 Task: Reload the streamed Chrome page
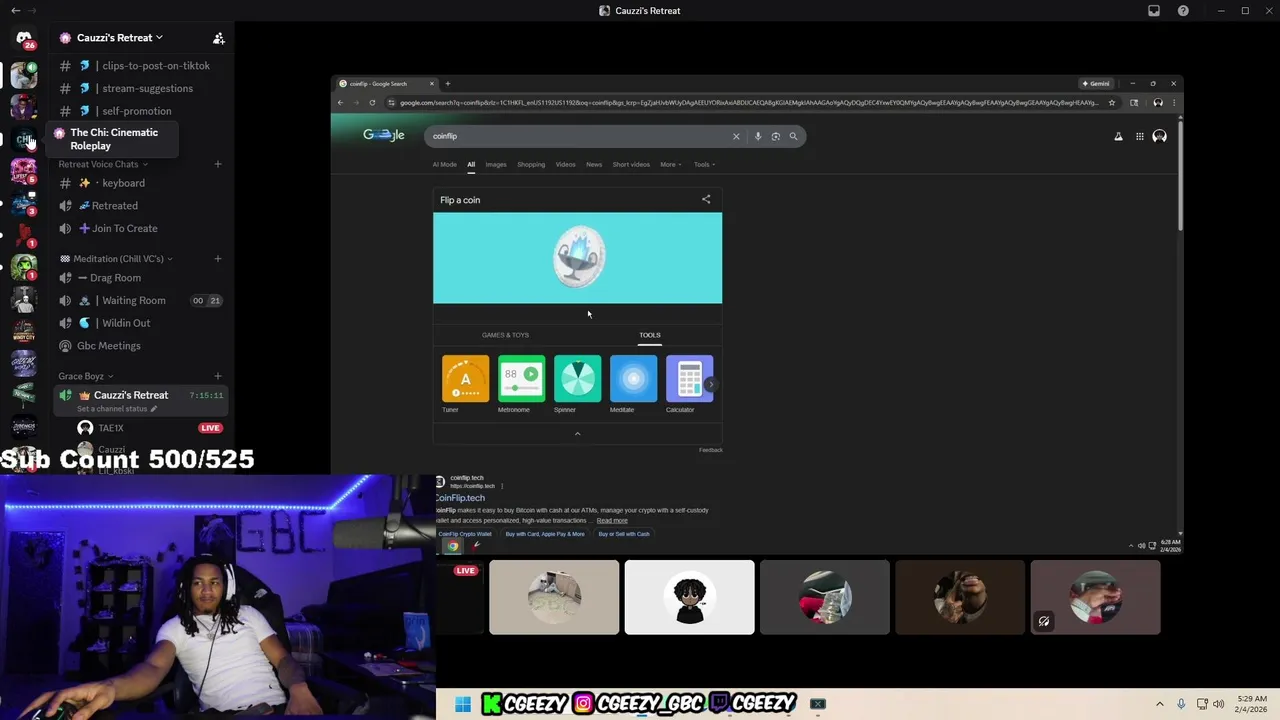(x=372, y=102)
